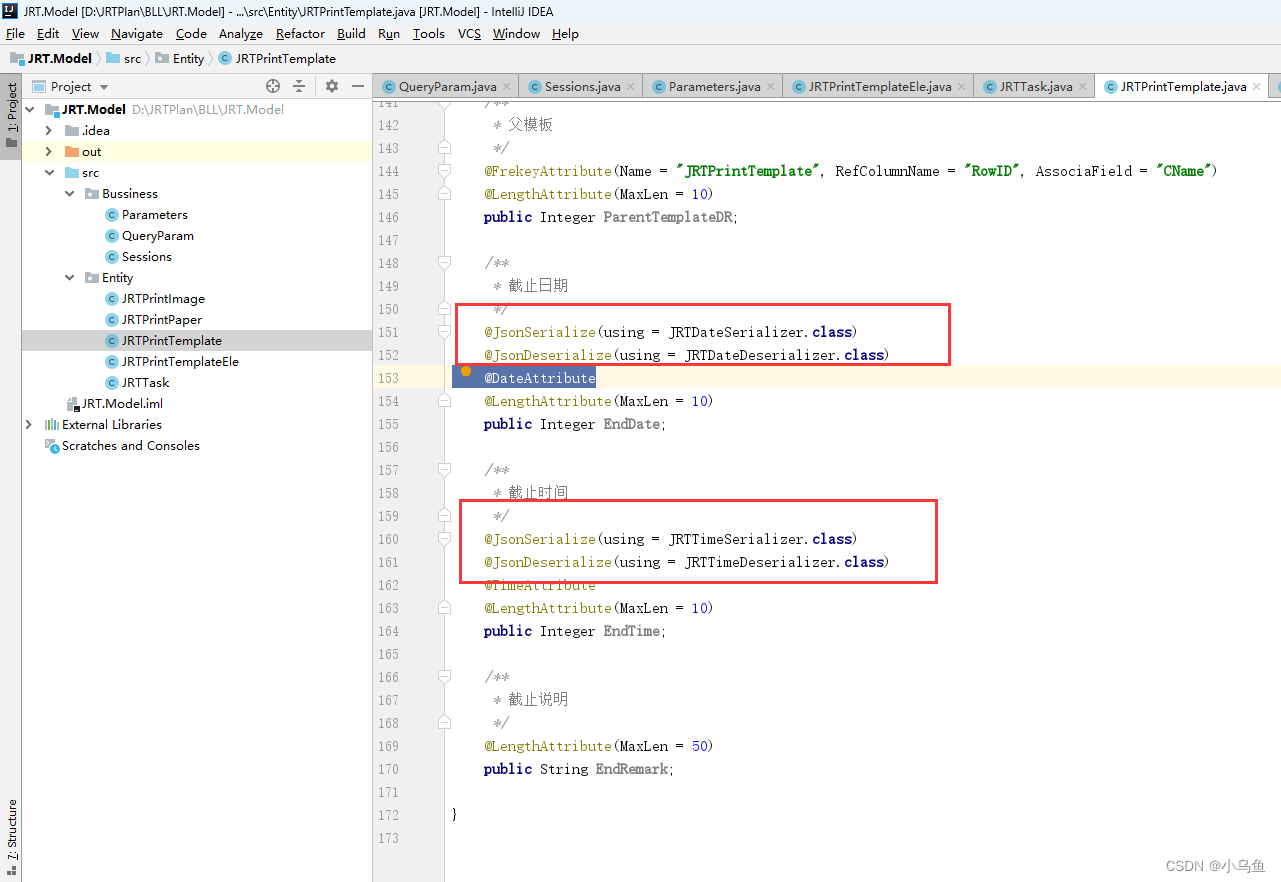The image size is (1281, 882).
Task: Toggle fold marker at line 144
Action: click(x=444, y=171)
